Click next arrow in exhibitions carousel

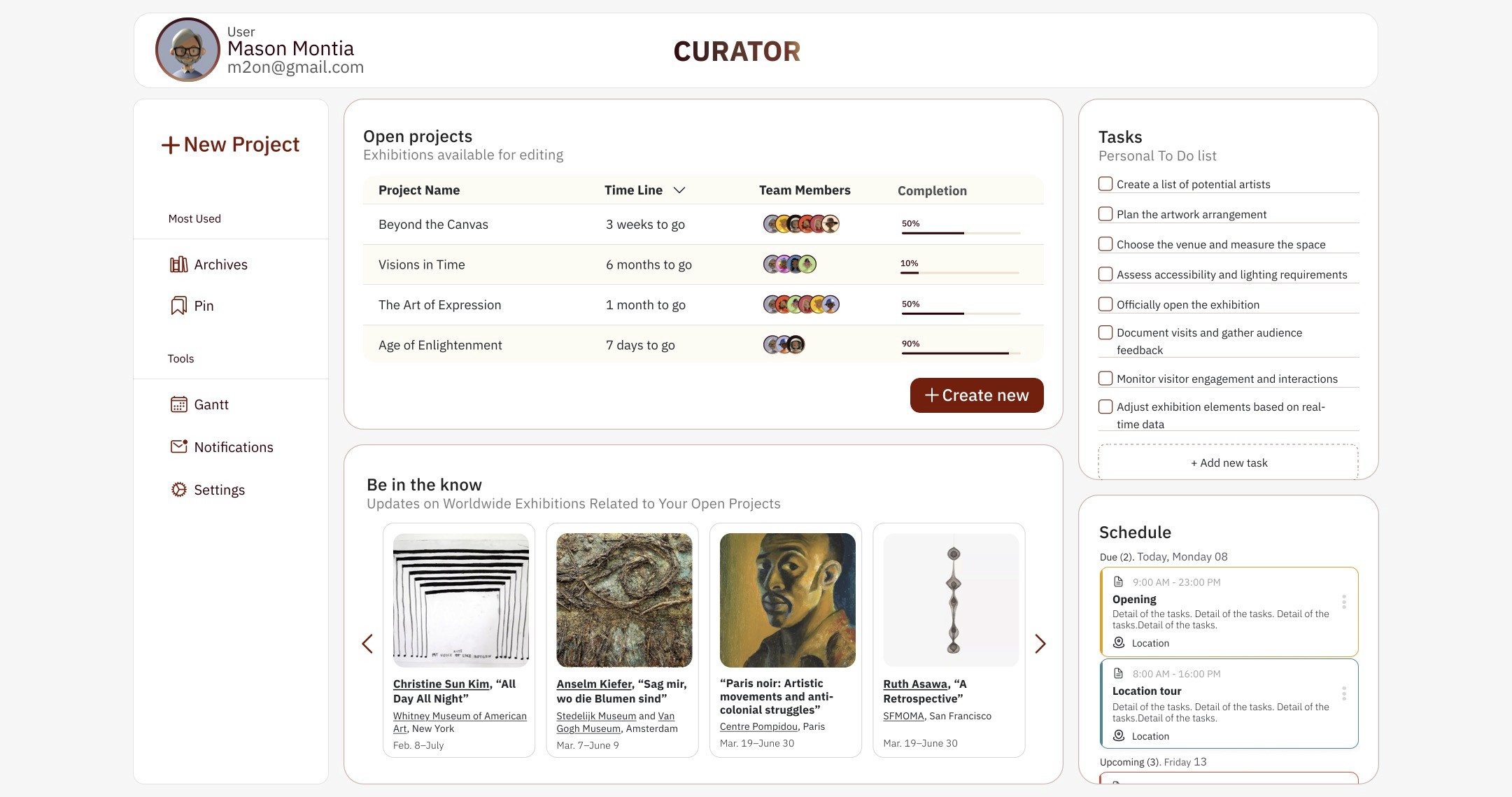pos(1040,644)
